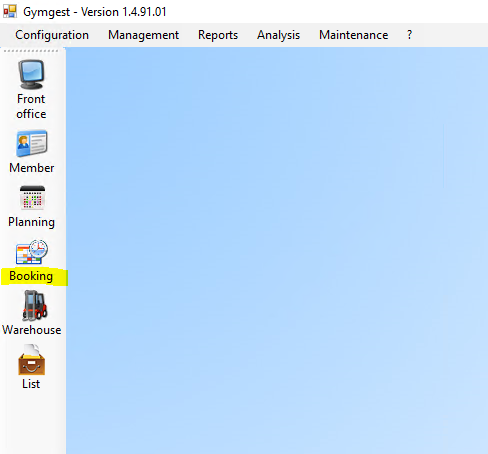
Task: Click the highlighted Booking label
Action: (31, 276)
